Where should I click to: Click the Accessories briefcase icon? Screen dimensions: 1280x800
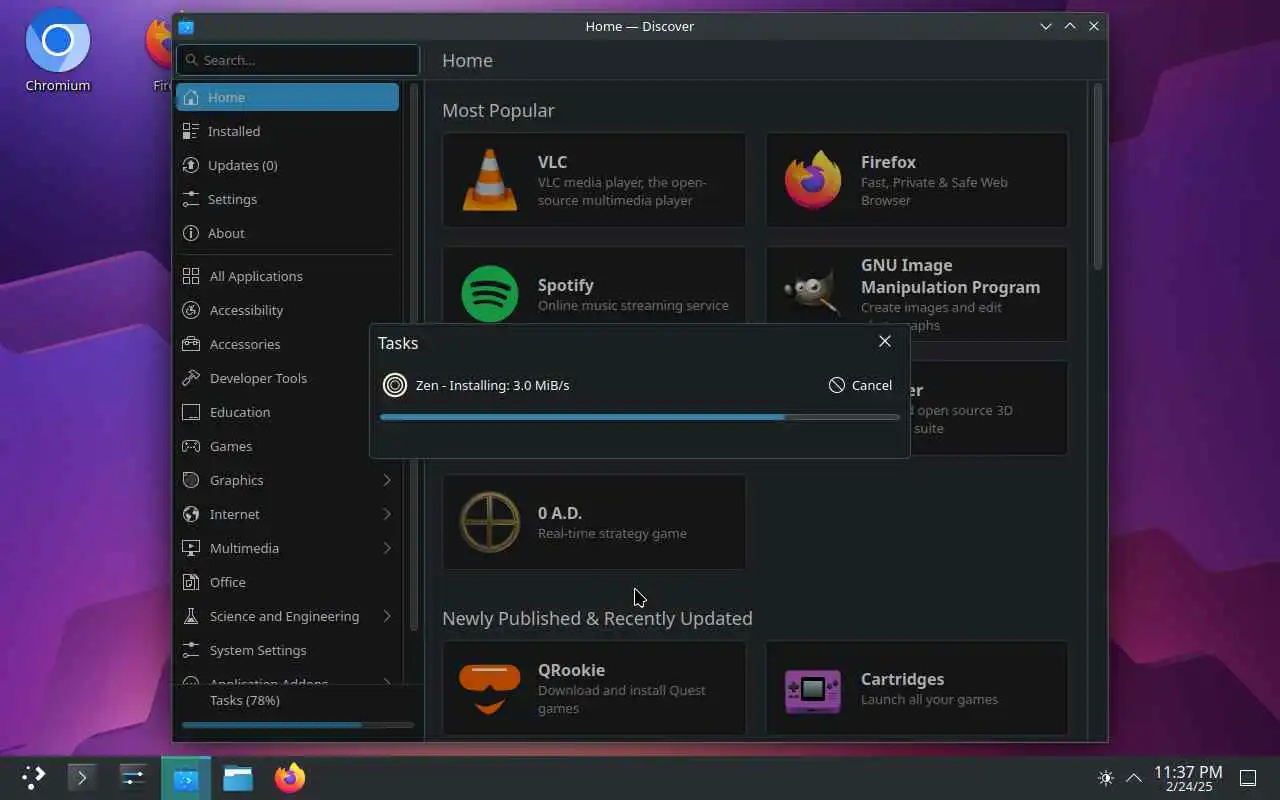[191, 344]
